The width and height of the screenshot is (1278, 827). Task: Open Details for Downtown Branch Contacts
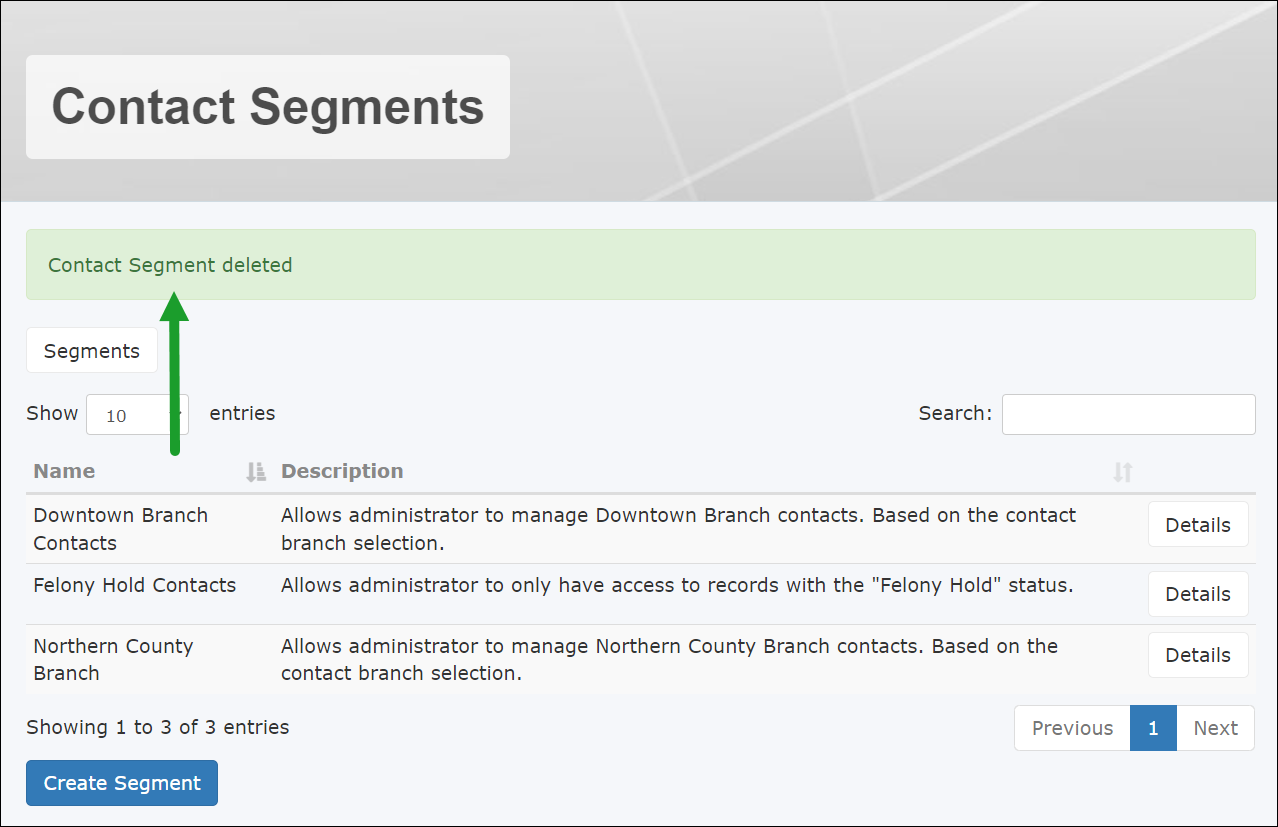click(x=1197, y=524)
